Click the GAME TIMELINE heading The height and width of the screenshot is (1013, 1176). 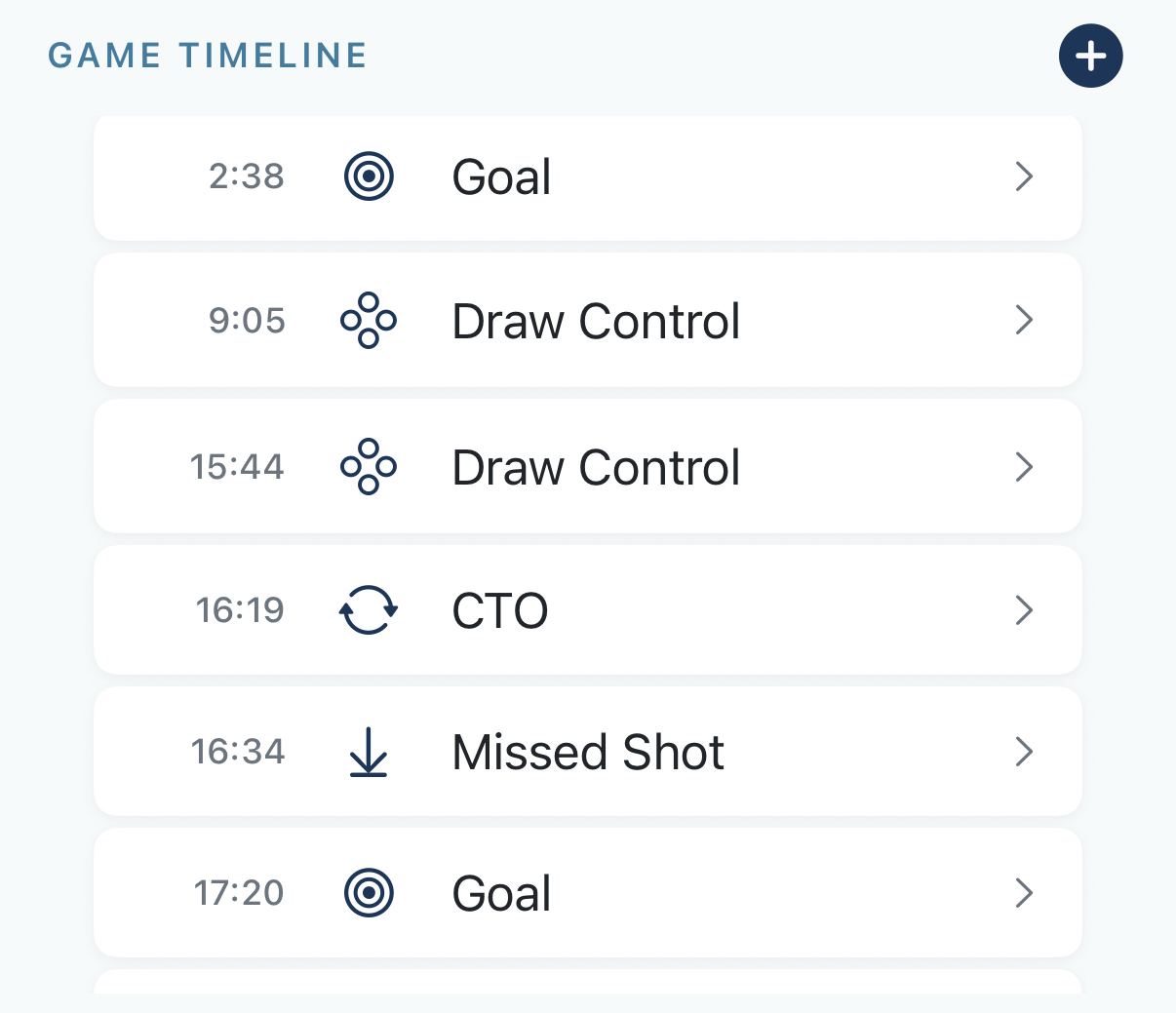(x=207, y=56)
